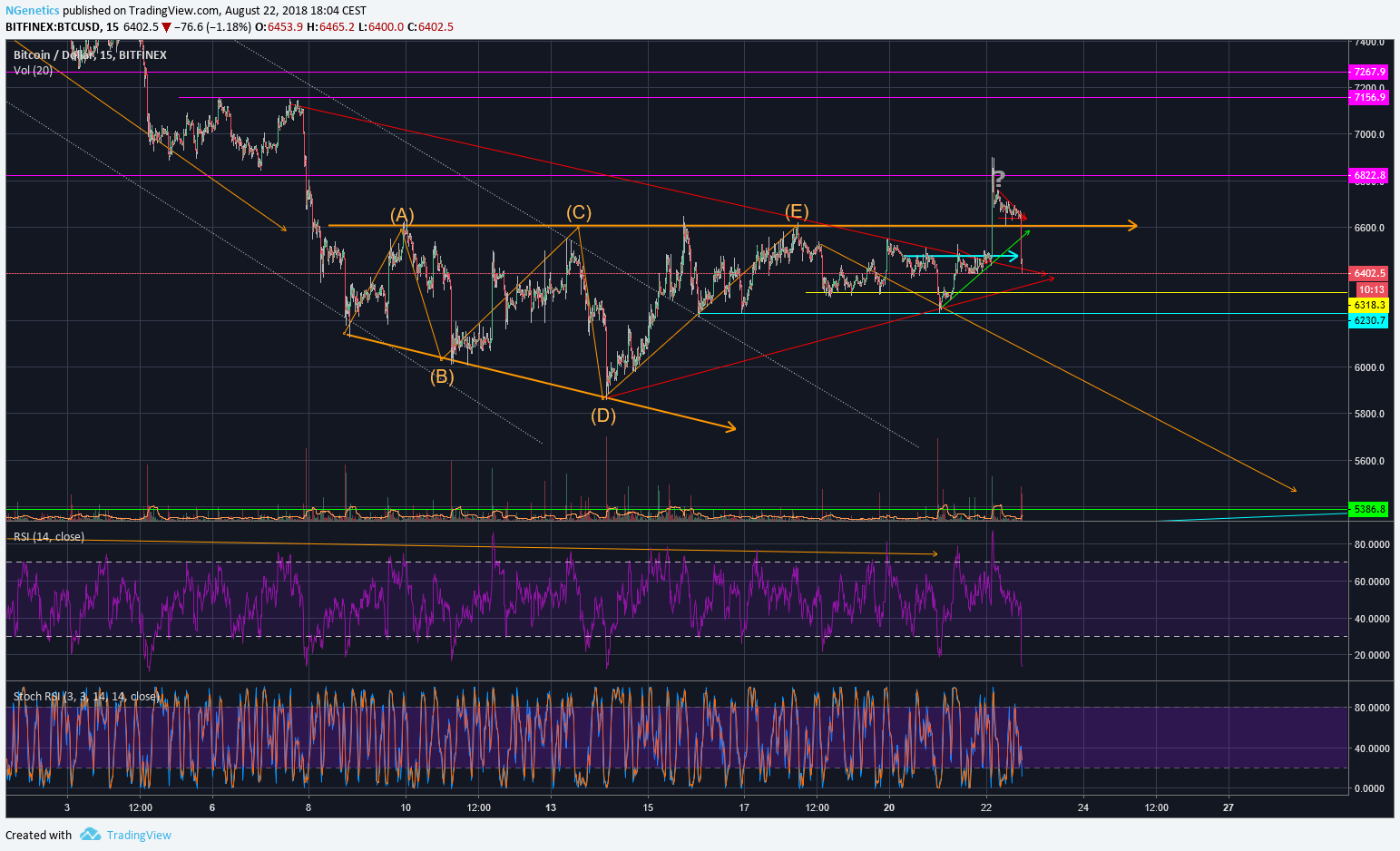Click the date label 27 on time axis

pos(1229,807)
